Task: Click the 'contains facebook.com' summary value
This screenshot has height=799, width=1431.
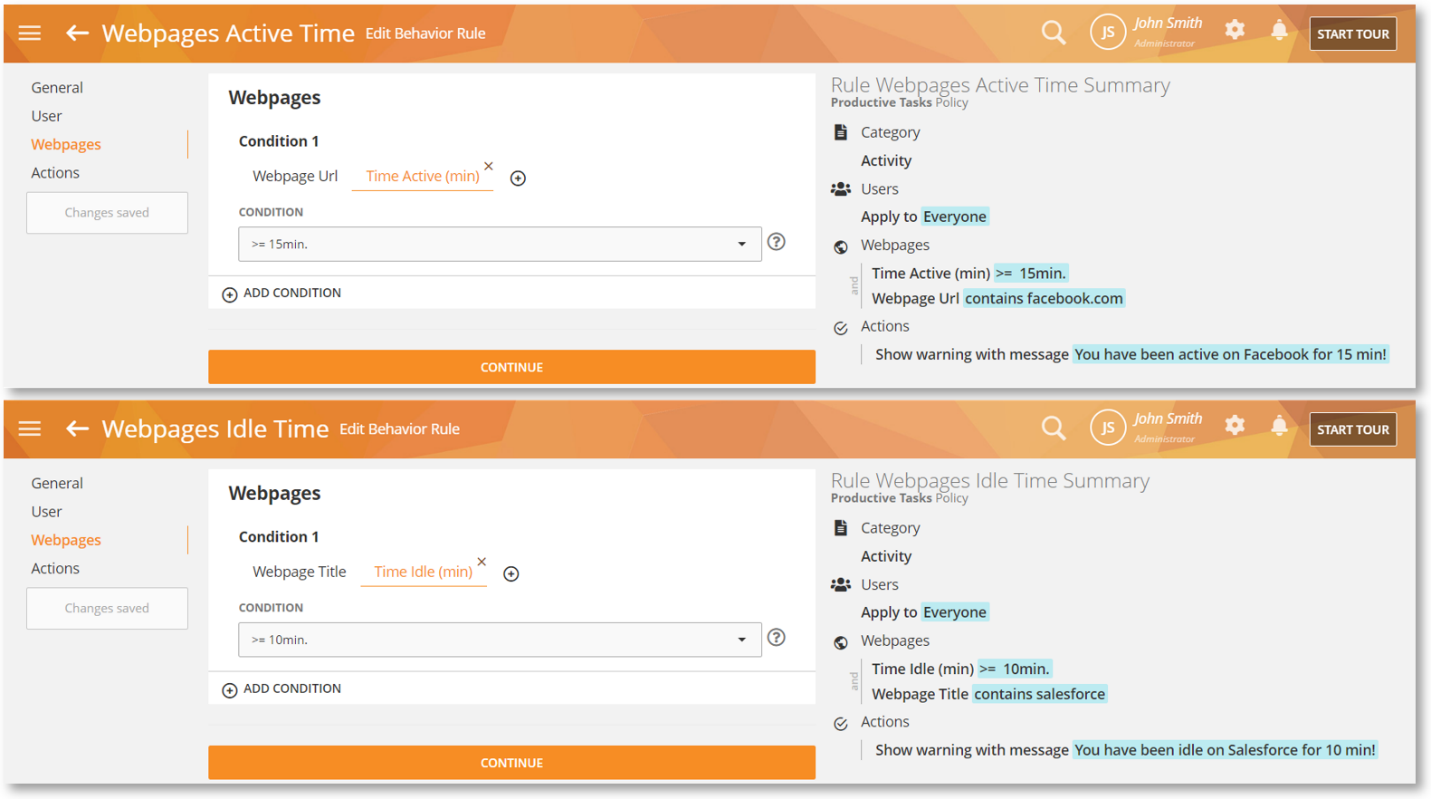Action: [x=1044, y=298]
